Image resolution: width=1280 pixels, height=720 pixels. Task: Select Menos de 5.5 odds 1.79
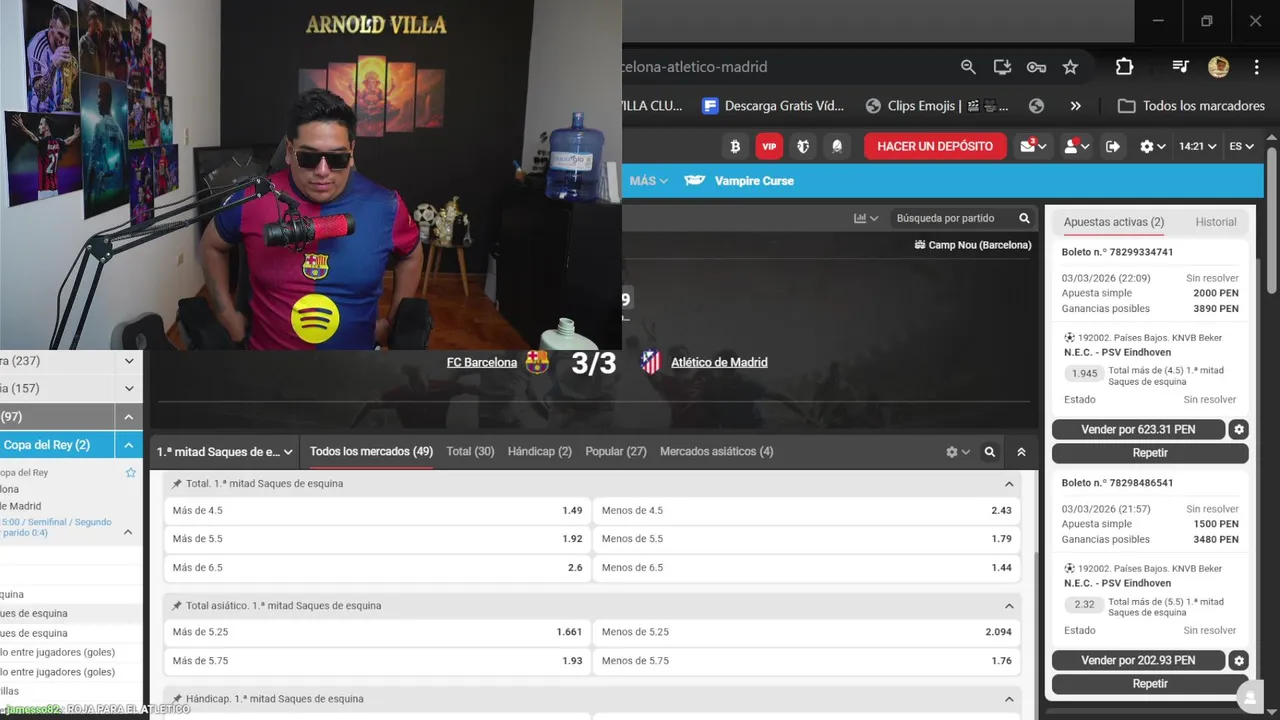[807, 539]
